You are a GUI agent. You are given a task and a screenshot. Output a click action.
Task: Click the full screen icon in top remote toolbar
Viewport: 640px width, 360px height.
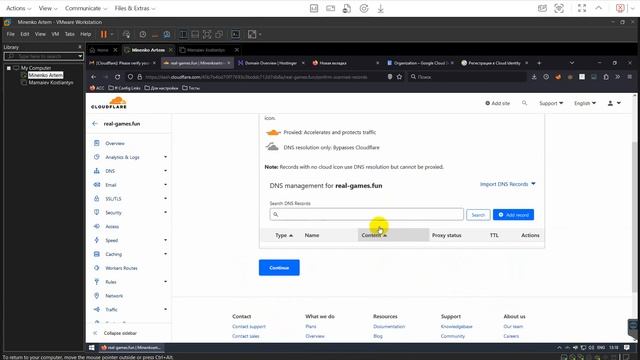point(582,8)
